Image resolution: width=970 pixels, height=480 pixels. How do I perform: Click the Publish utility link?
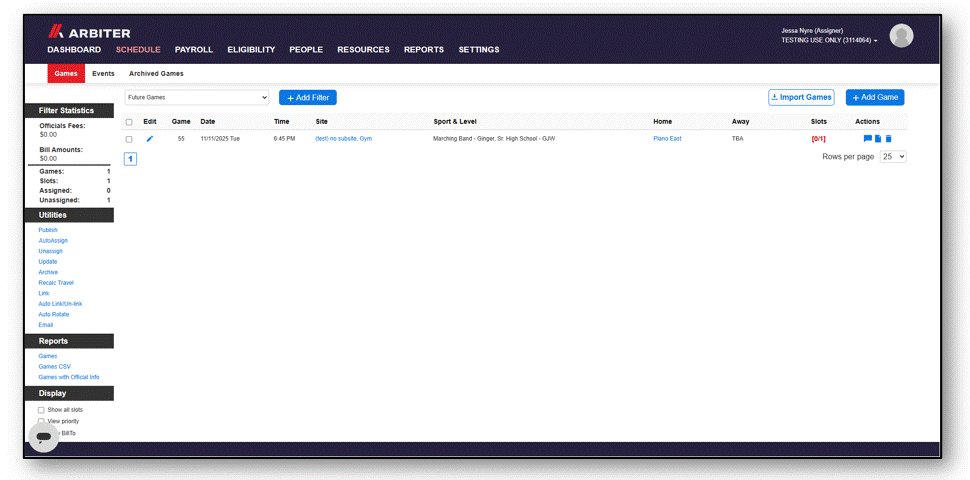click(x=48, y=230)
